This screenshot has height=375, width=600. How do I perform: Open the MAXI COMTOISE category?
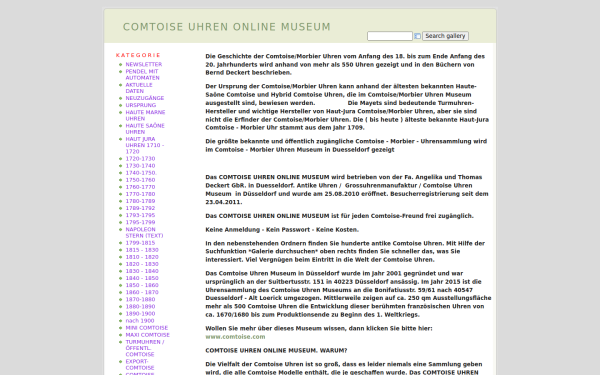pos(148,335)
